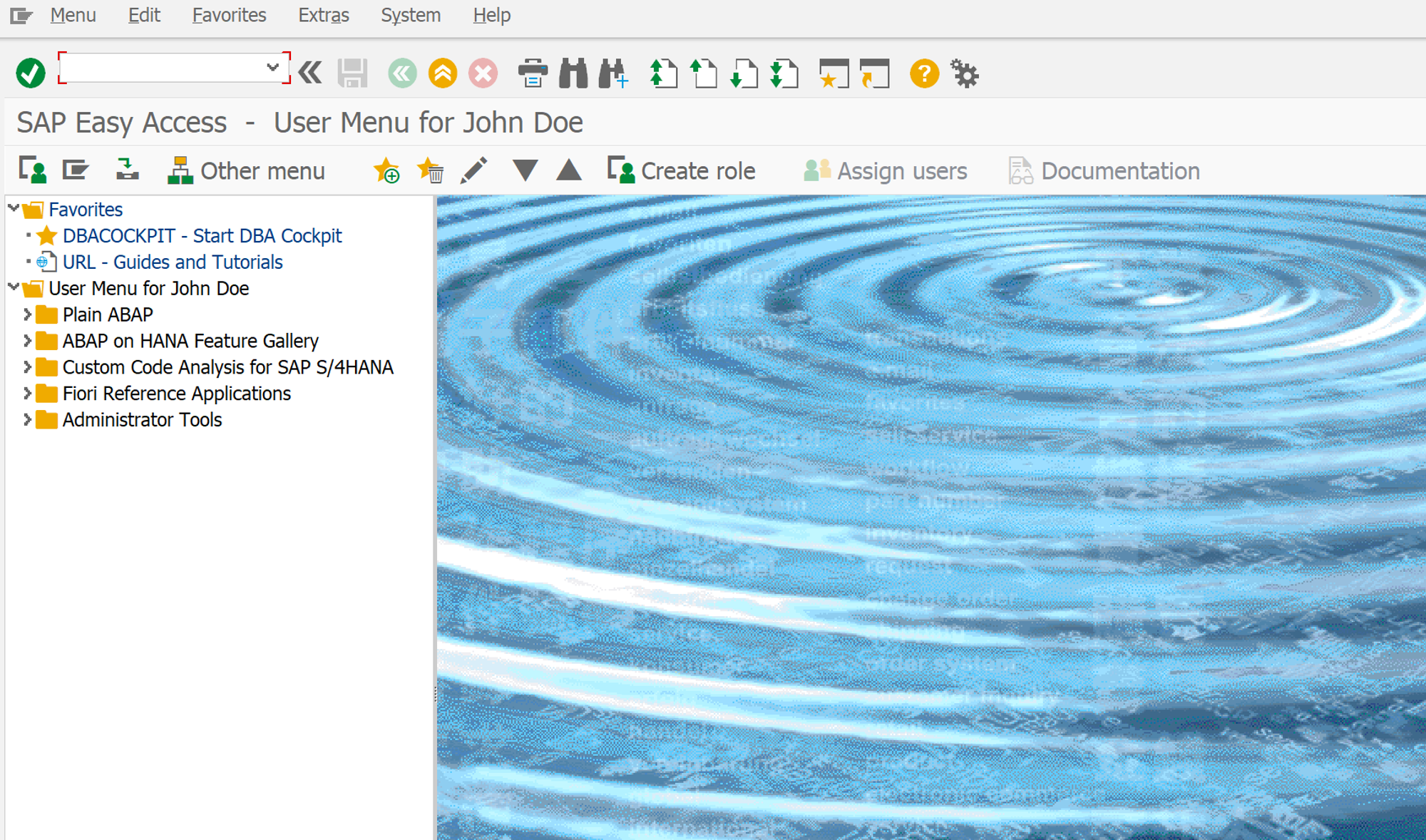Open the Customize Local Layout gear icon
Image resolution: width=1426 pixels, height=840 pixels.
(965, 73)
